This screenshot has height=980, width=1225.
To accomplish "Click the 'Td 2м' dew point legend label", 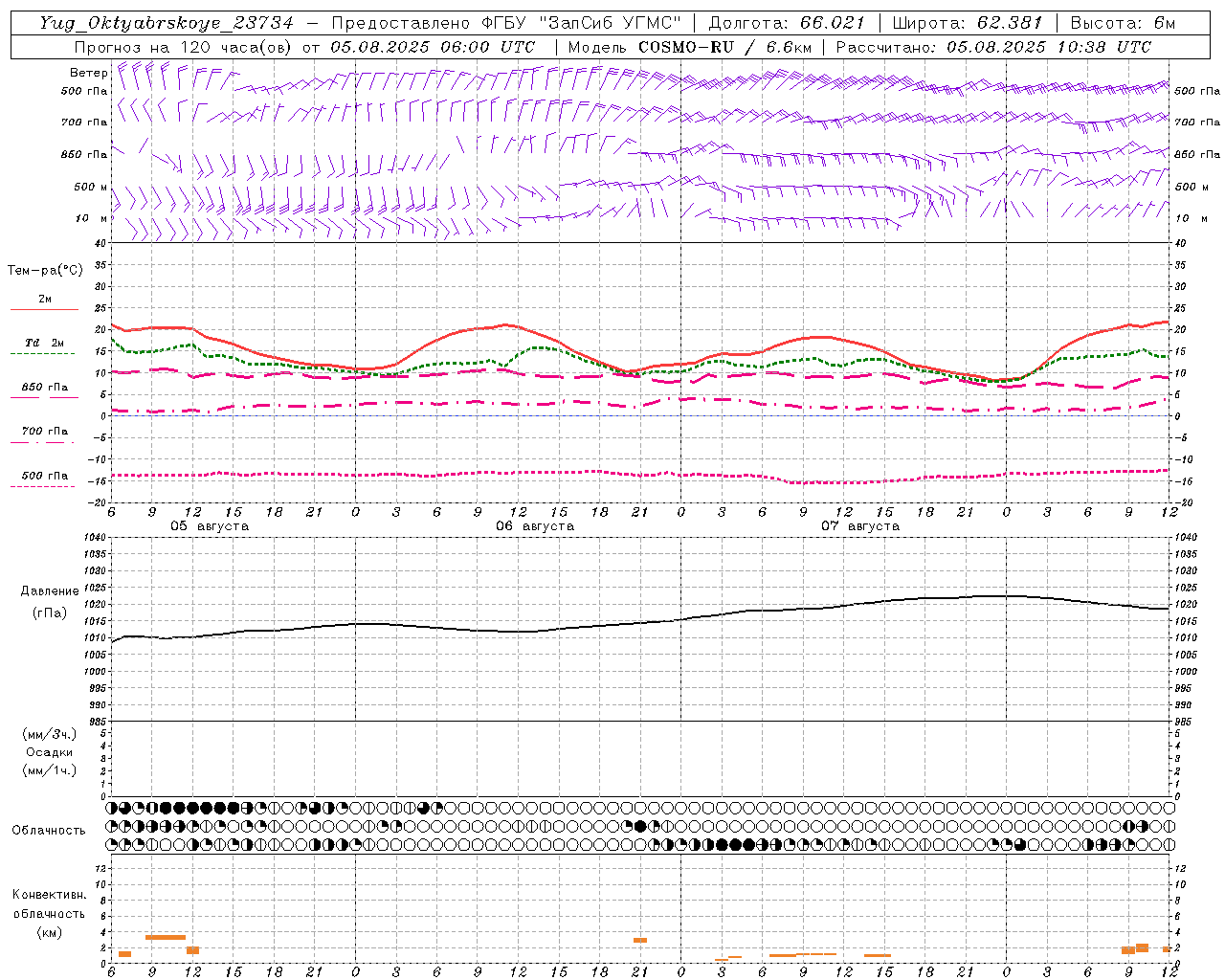I will pyautogui.click(x=45, y=343).
